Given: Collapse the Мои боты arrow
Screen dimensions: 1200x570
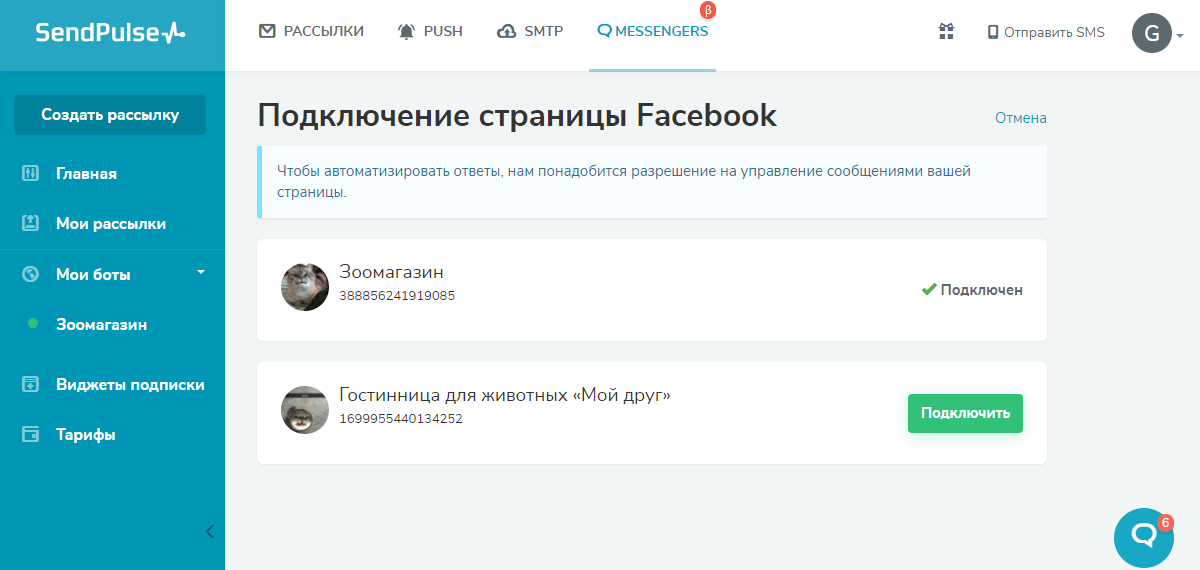Looking at the screenshot, I should point(200,271).
